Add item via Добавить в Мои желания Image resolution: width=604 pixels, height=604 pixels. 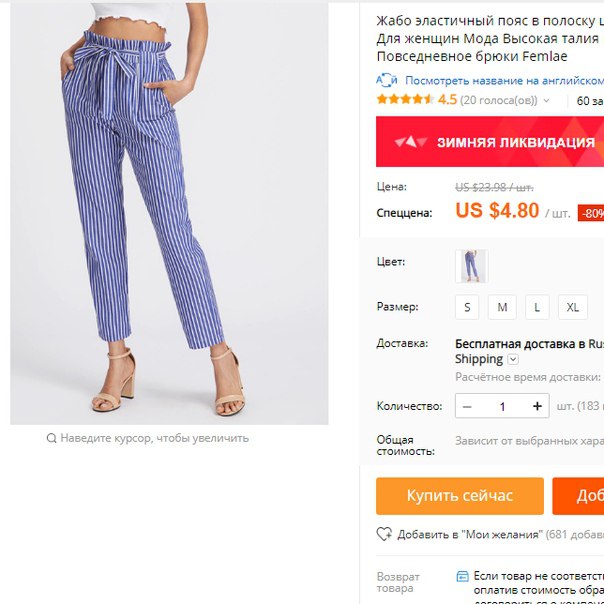pyautogui.click(x=470, y=534)
